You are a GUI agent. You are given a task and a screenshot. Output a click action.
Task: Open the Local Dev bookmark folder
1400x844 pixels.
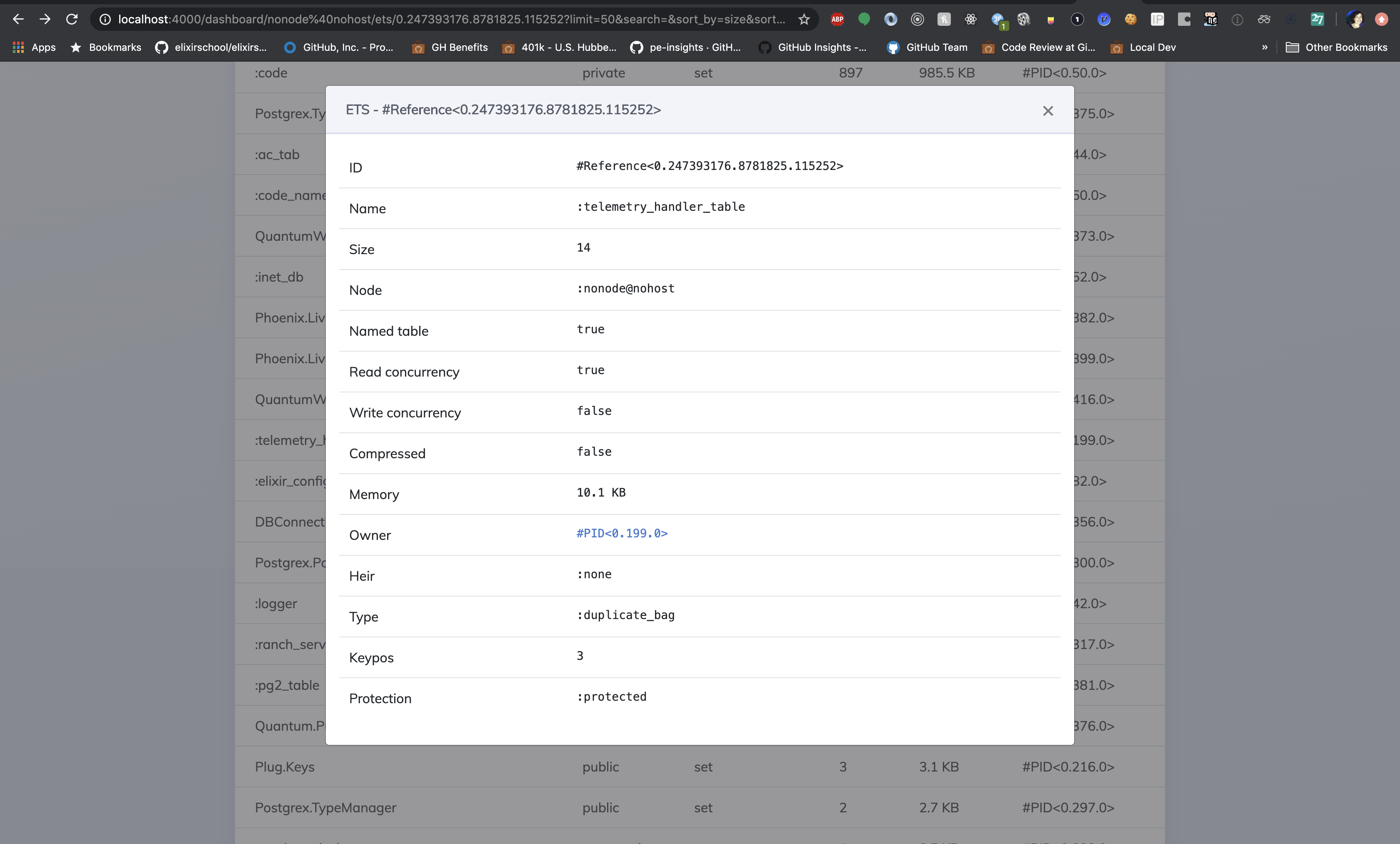[x=1142, y=47]
